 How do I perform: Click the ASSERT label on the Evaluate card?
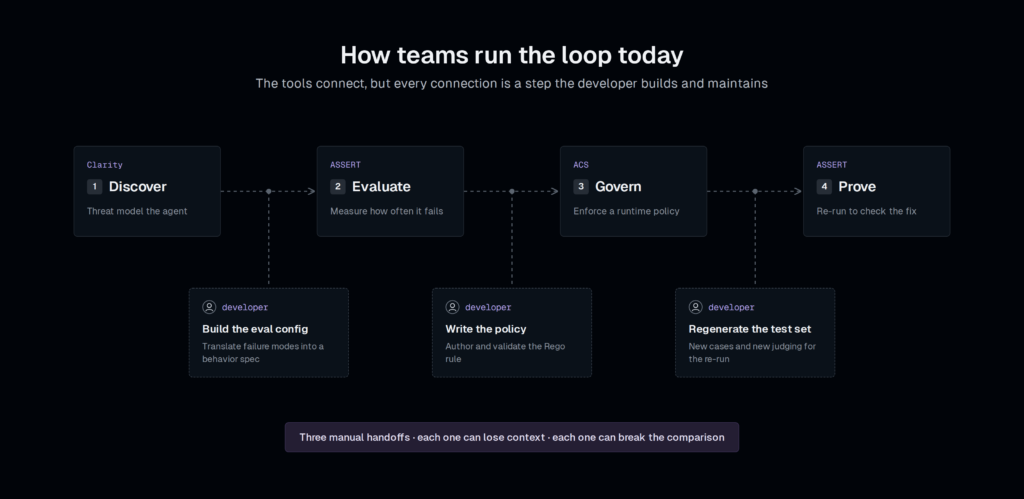coord(345,165)
